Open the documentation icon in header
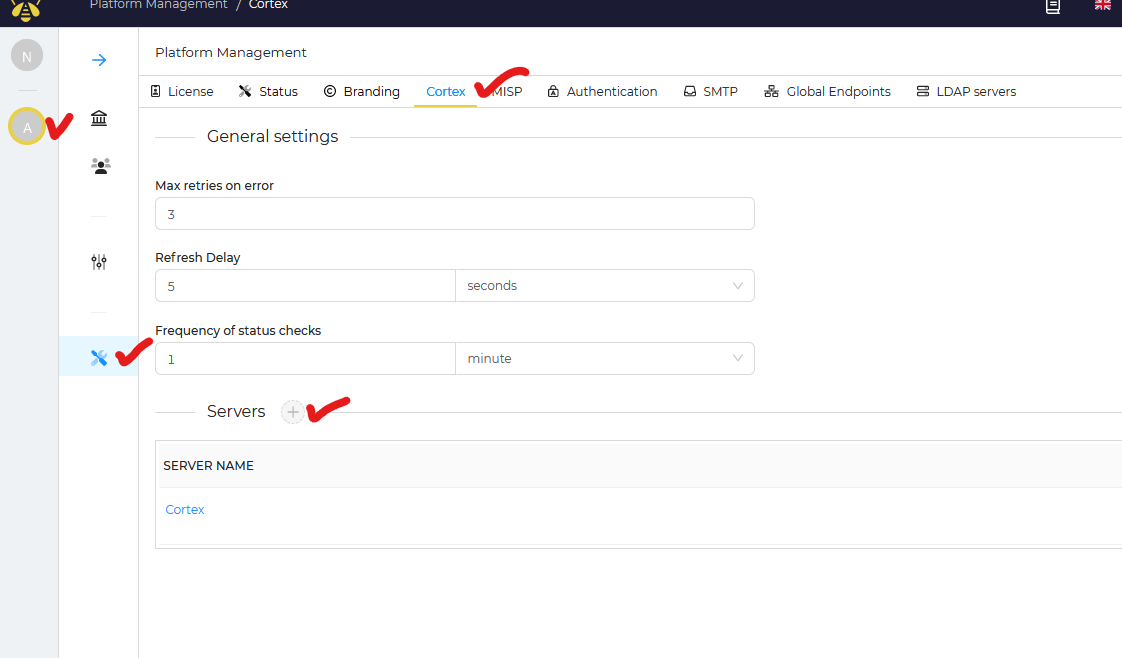 click(1053, 7)
